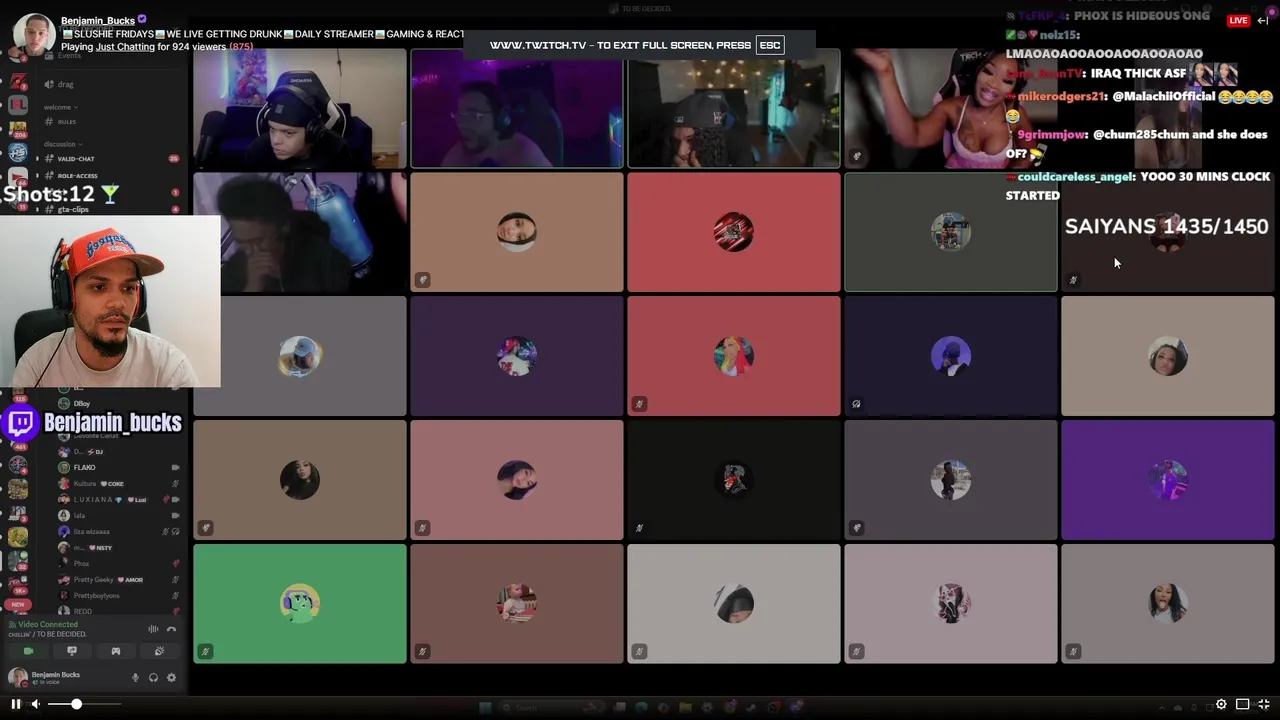
Task: Select DBoy in voice participant list
Action: coord(81,403)
